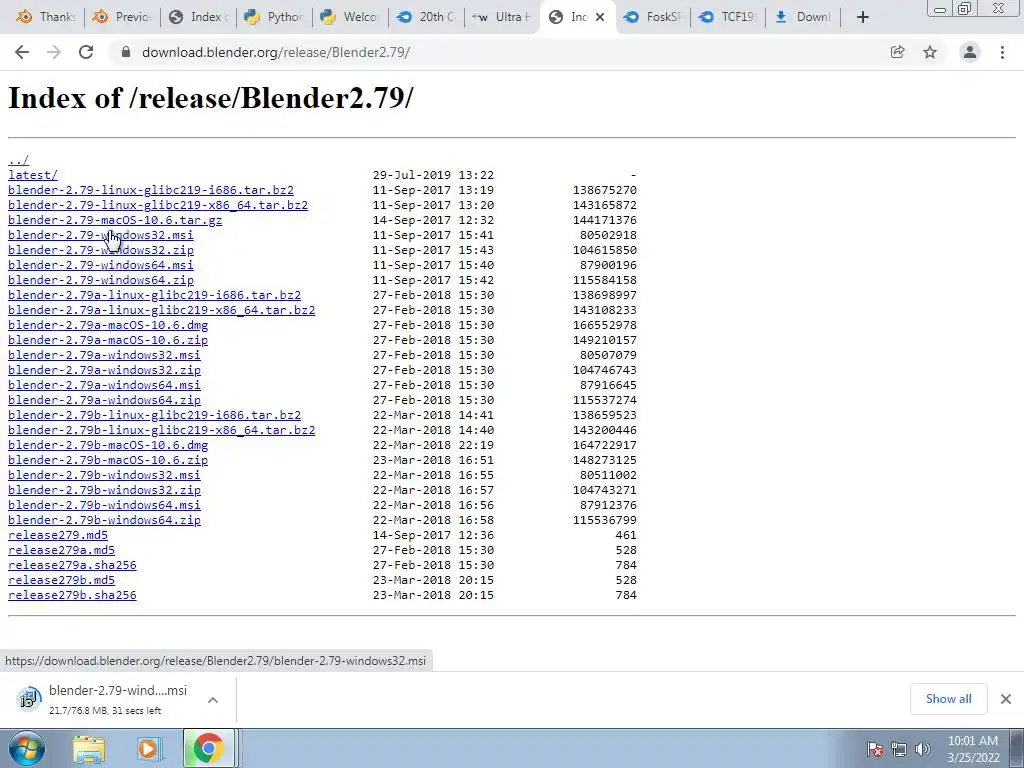Share this page via share icon
This screenshot has width=1024, height=768.
coord(897,52)
